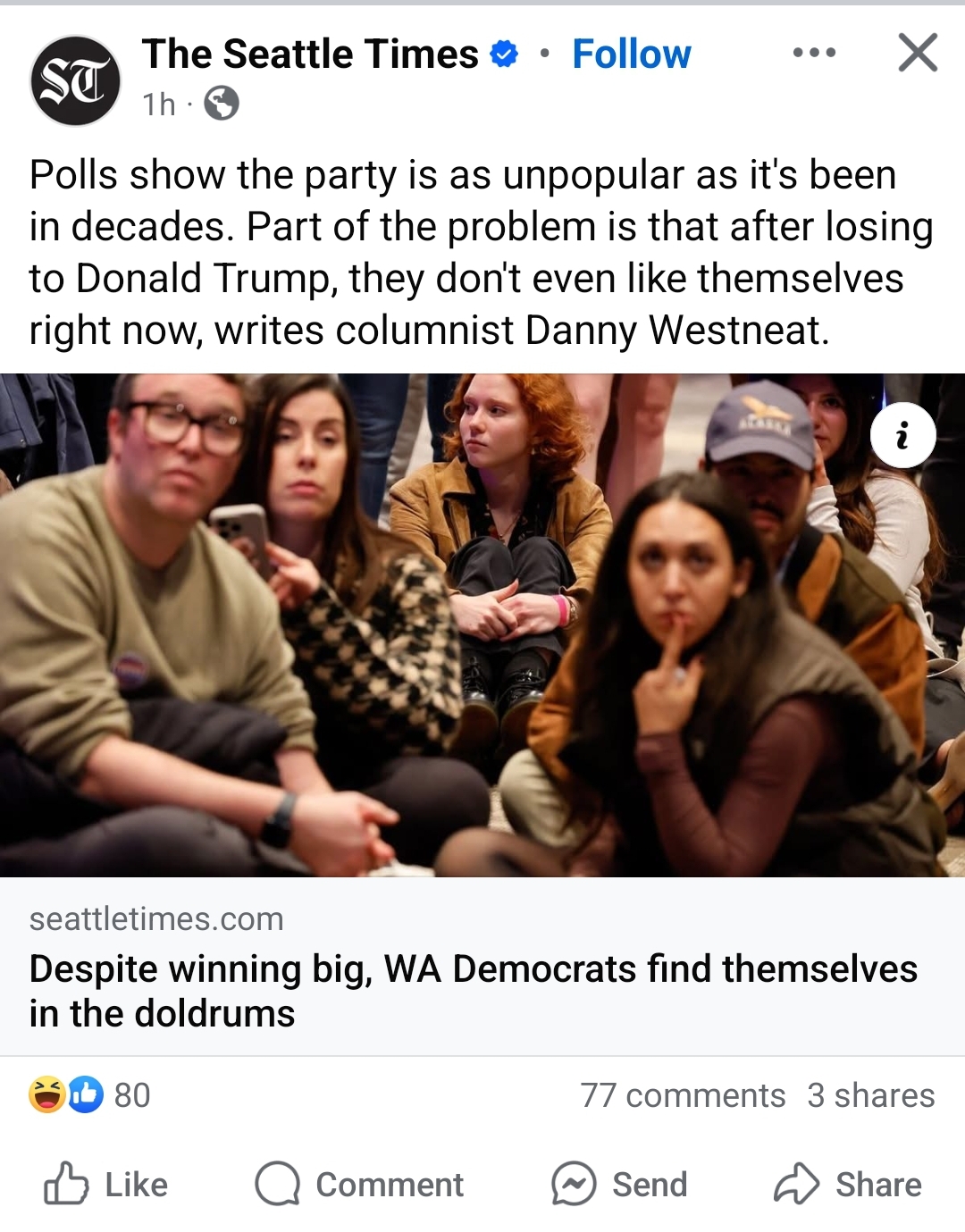View the 1h post timestamp
This screenshot has width=965, height=1232.
[x=159, y=105]
